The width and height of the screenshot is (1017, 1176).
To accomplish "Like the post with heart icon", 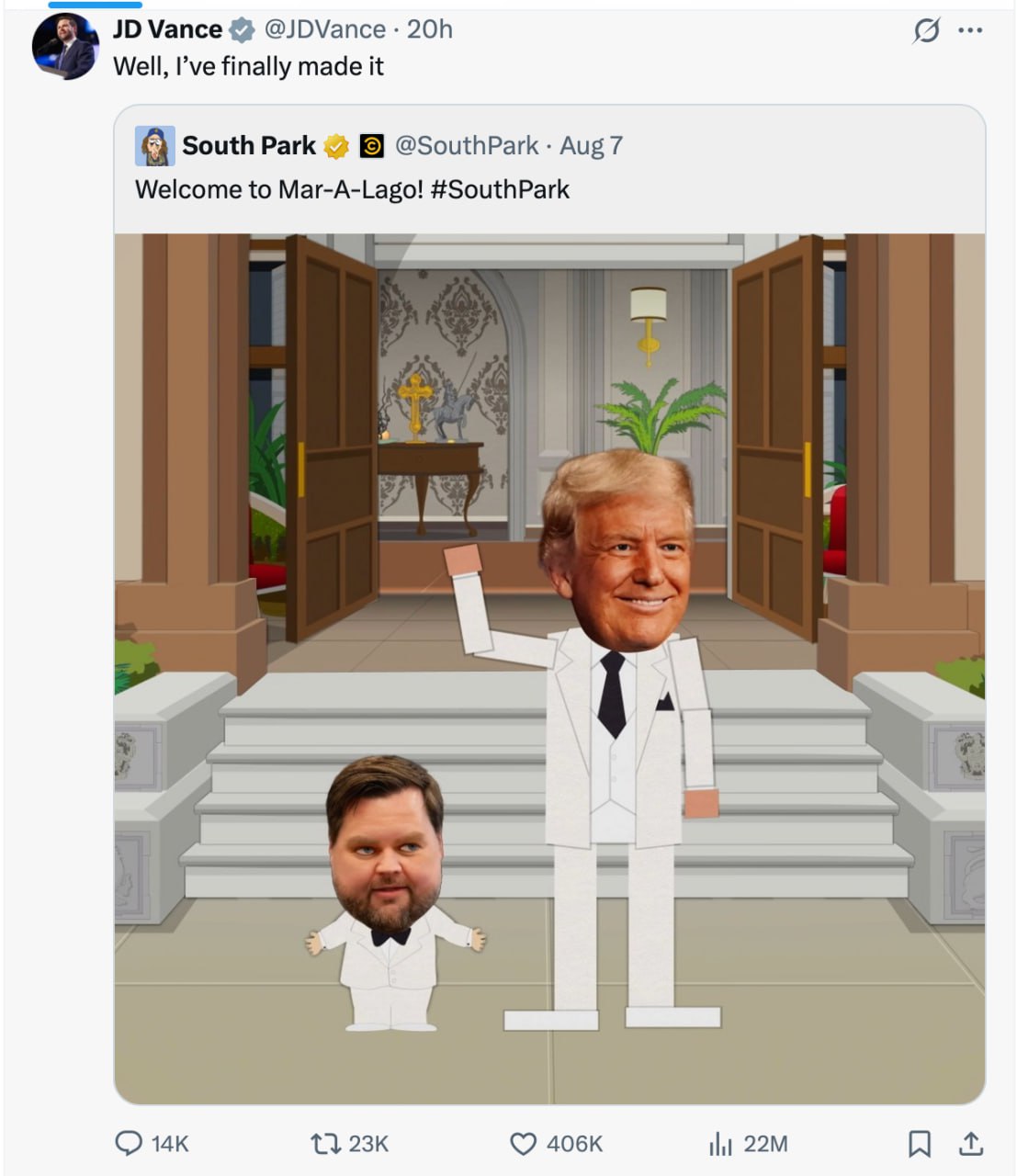I will [523, 1144].
